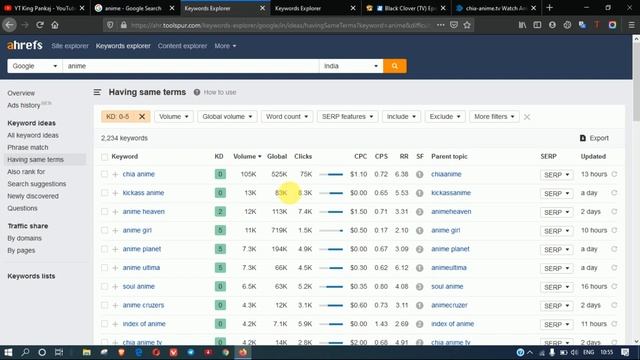Screen dimensions: 640x360
Task: Open the More navigation menu
Action: coord(225,46)
